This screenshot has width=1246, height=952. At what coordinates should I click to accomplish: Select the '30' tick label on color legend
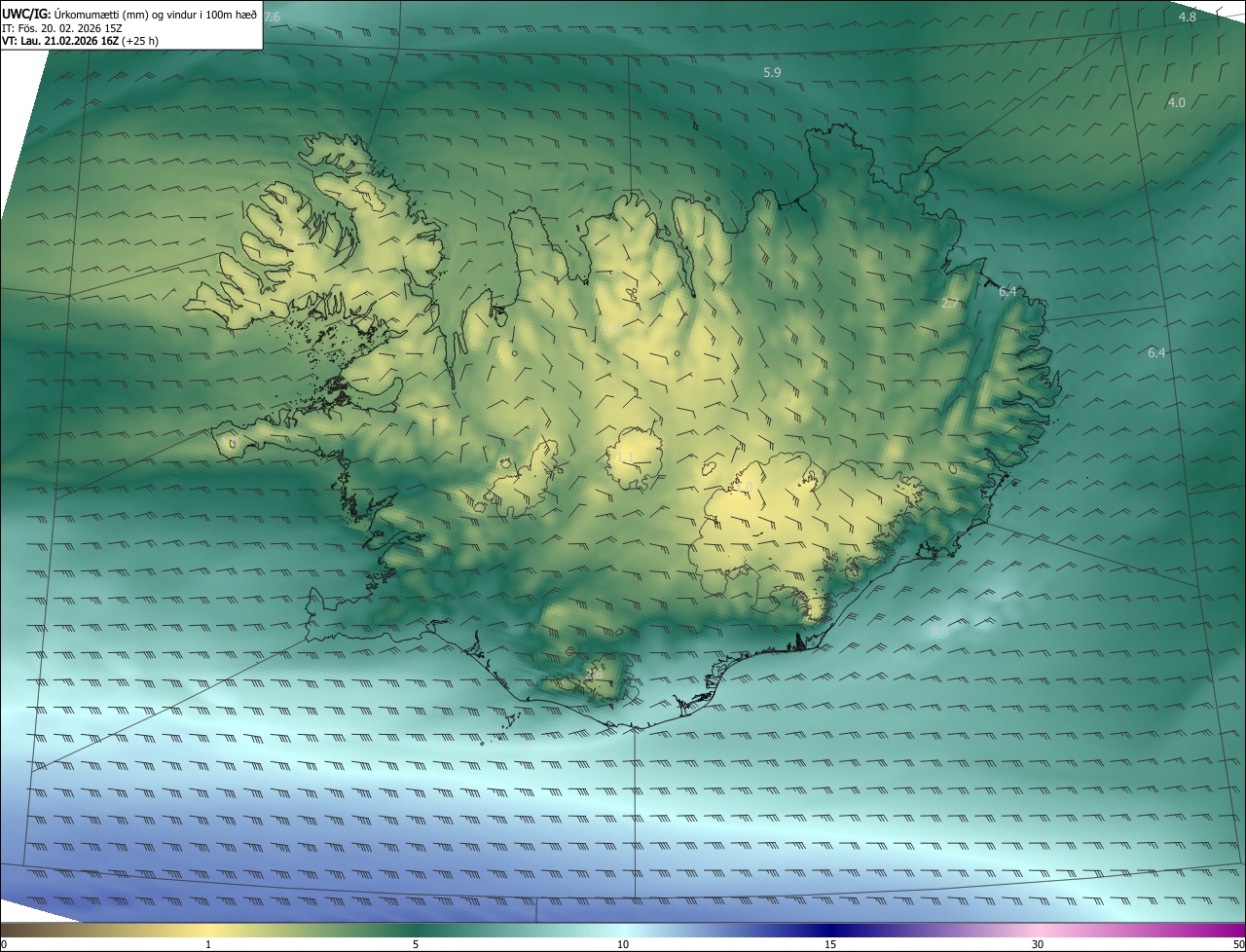(x=1038, y=944)
